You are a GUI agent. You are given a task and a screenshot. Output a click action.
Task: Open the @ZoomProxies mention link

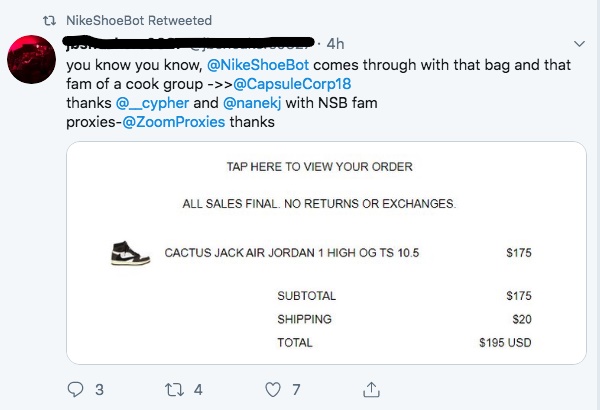coord(174,122)
